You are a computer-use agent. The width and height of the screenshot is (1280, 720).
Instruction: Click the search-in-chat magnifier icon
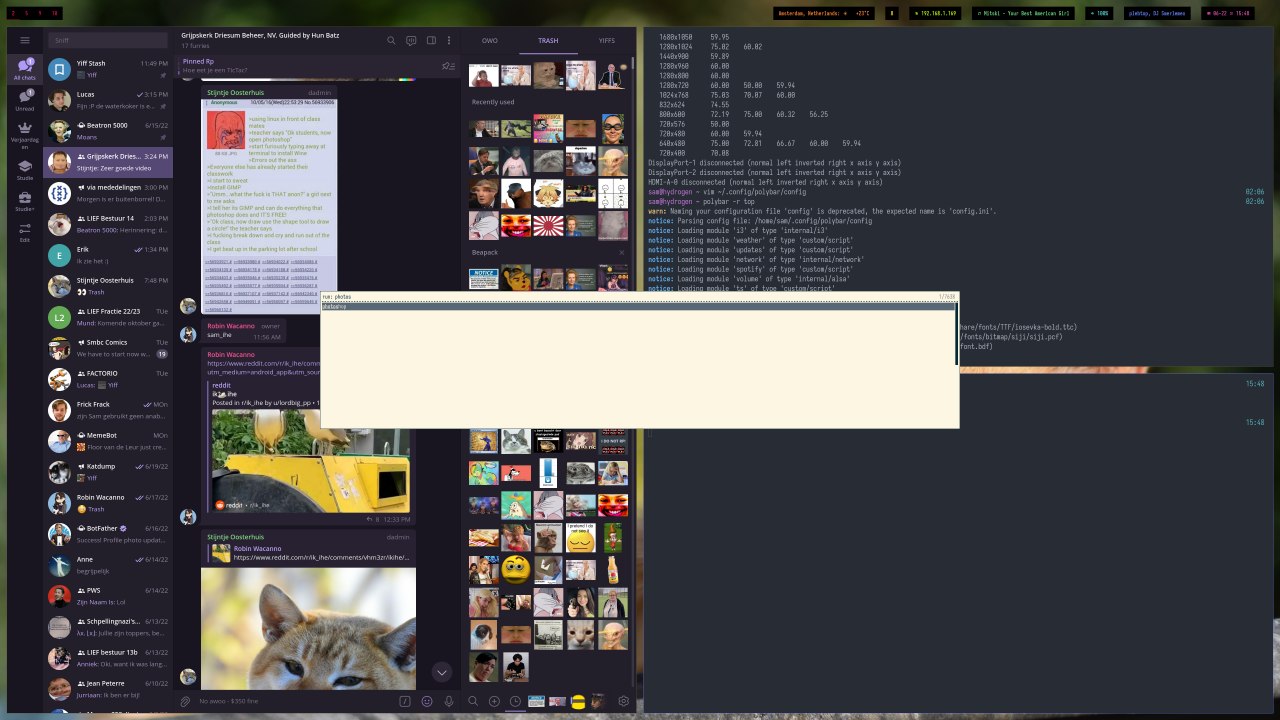pos(391,41)
